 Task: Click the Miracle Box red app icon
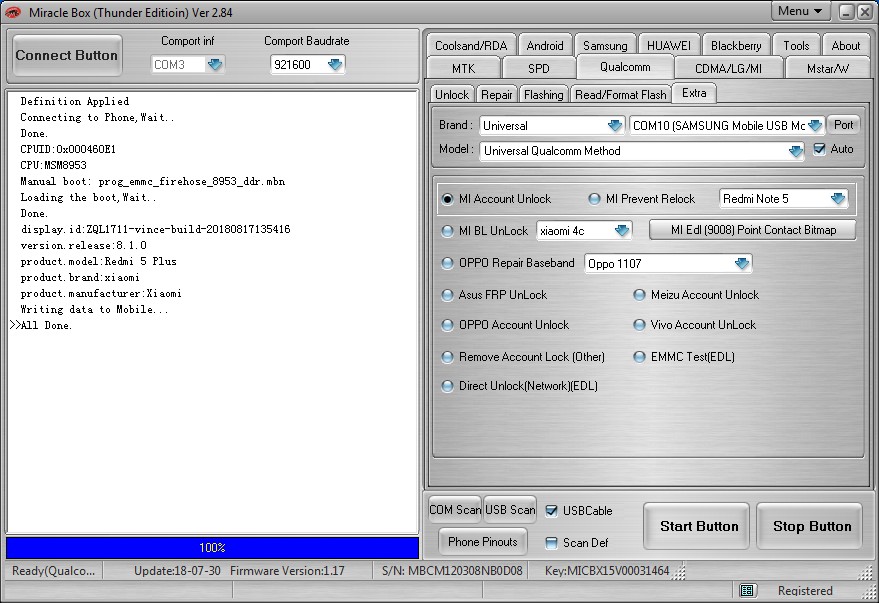point(13,12)
